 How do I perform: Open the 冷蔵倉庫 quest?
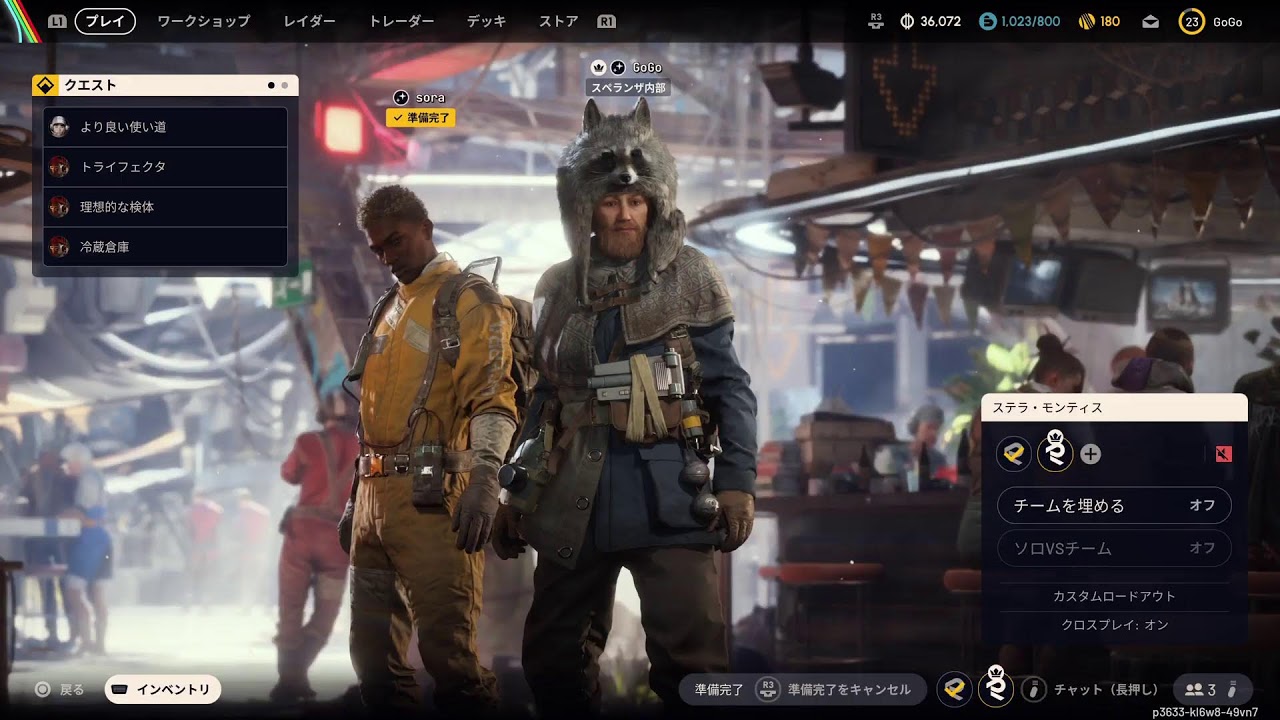(166, 247)
